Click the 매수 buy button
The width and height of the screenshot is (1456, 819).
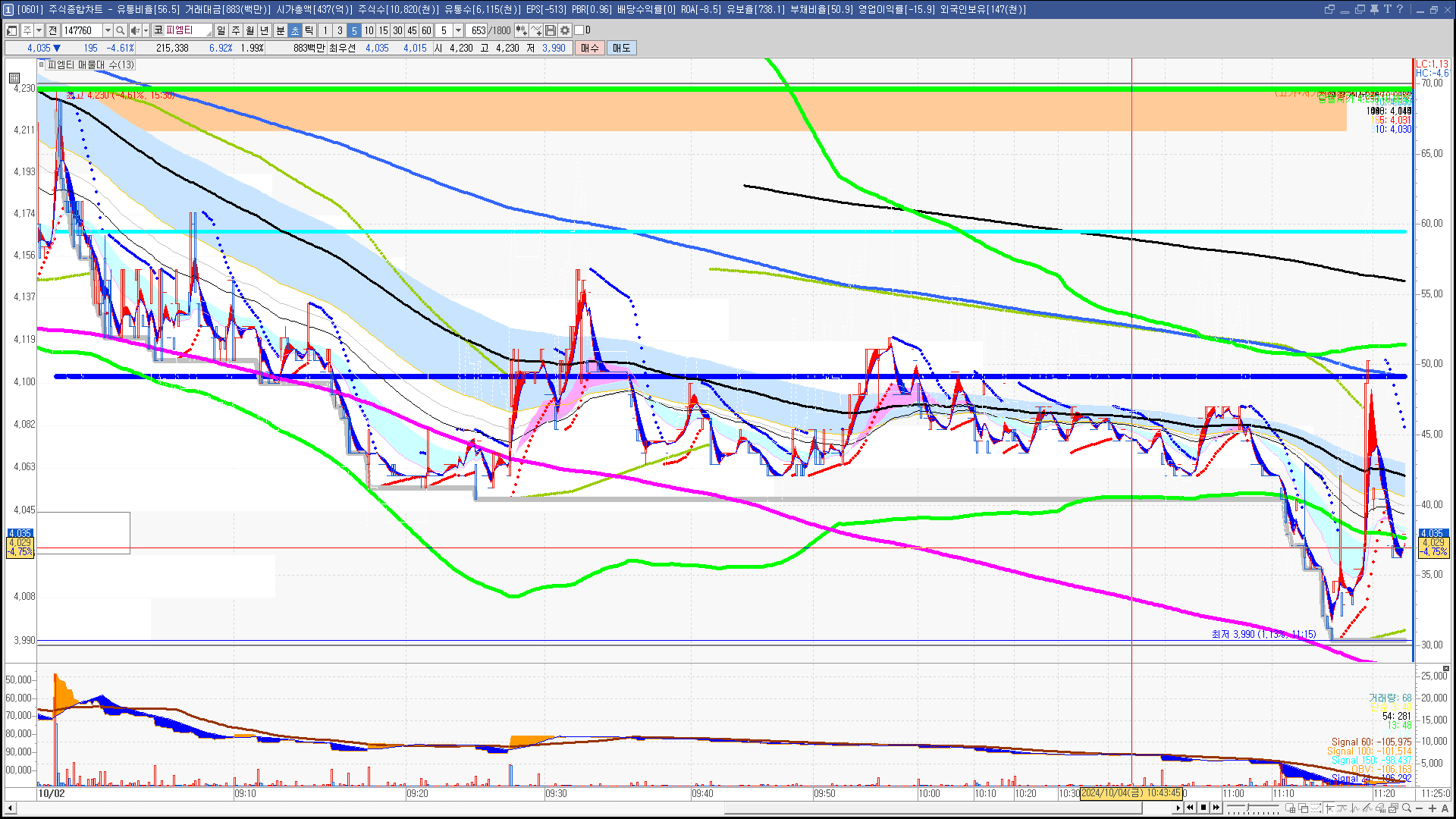pos(590,48)
